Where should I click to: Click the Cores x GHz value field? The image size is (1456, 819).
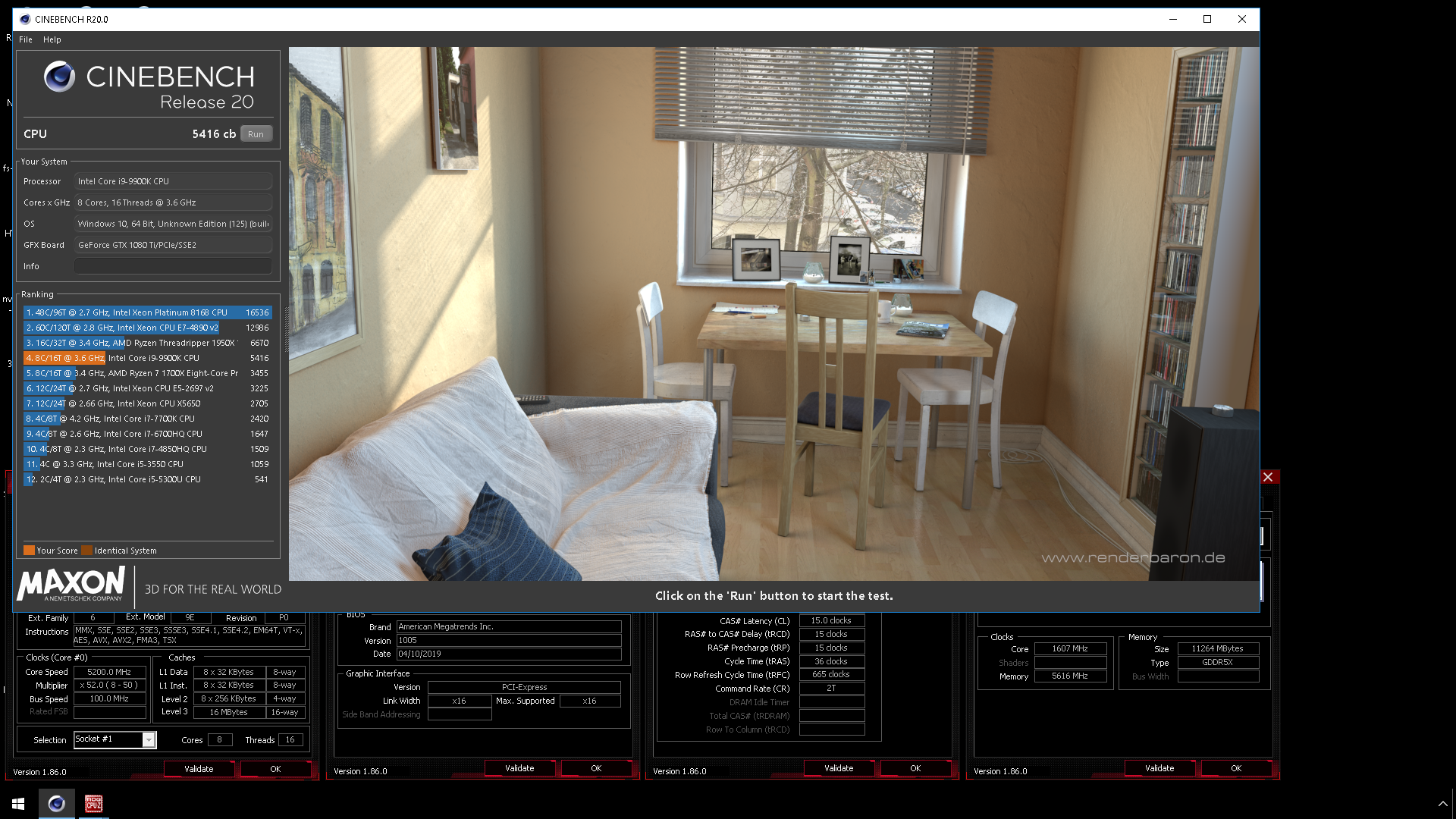[x=173, y=202]
